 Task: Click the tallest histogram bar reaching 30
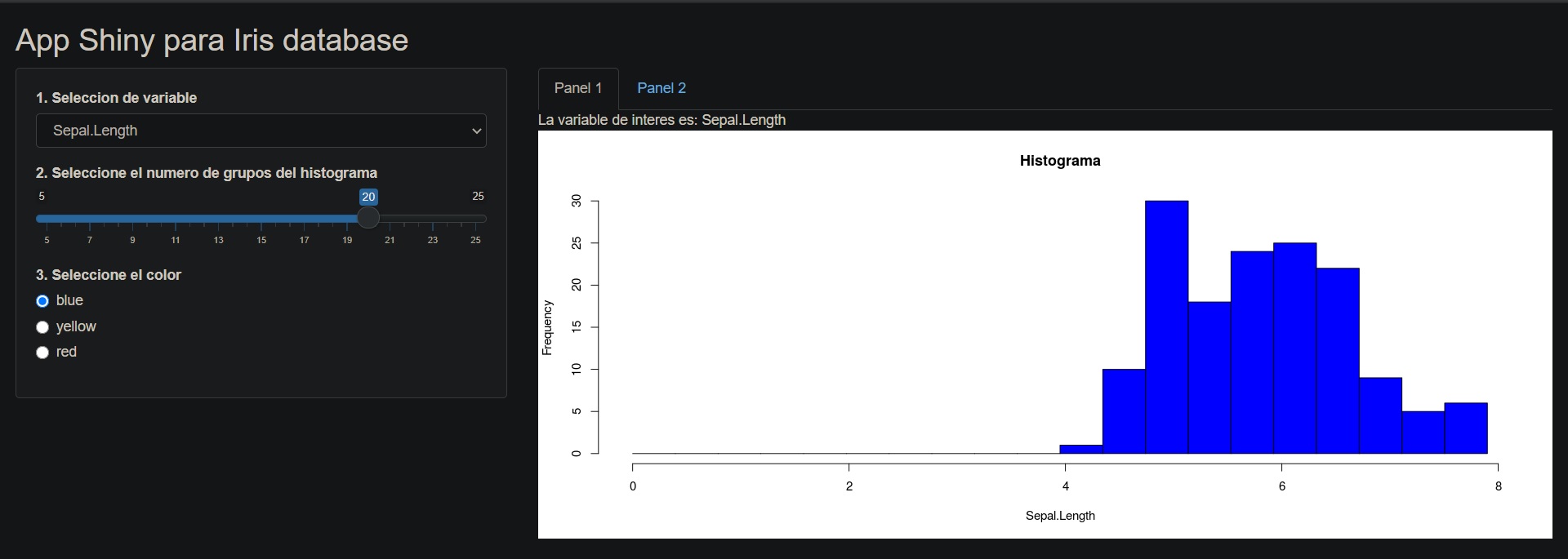[x=1166, y=326]
